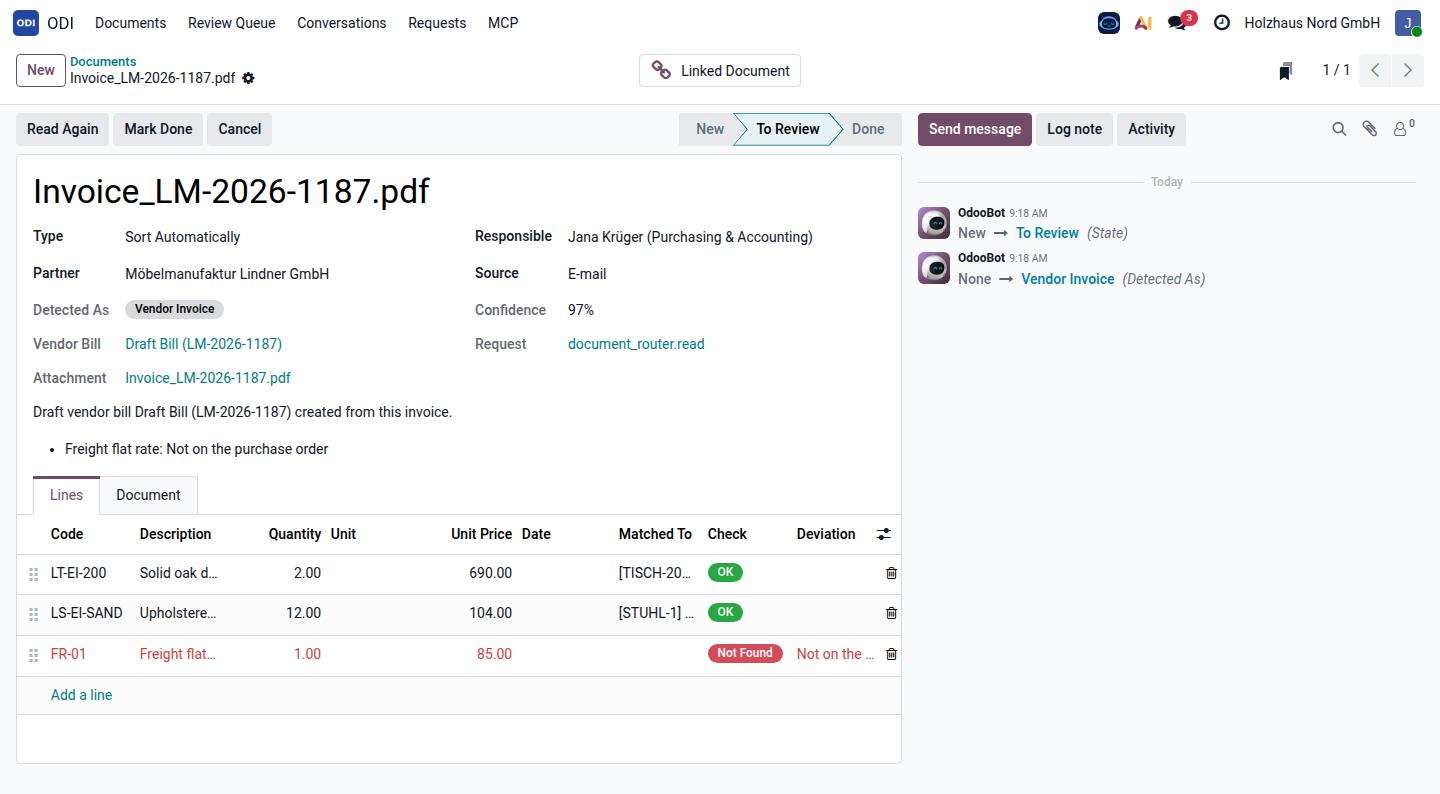The width and height of the screenshot is (1440, 794).
Task: Open the AI icon in top bar
Action: click(1143, 22)
